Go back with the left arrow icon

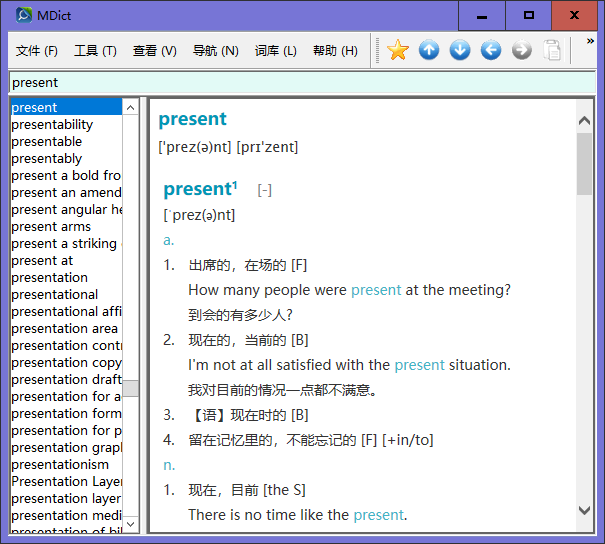pyautogui.click(x=491, y=50)
